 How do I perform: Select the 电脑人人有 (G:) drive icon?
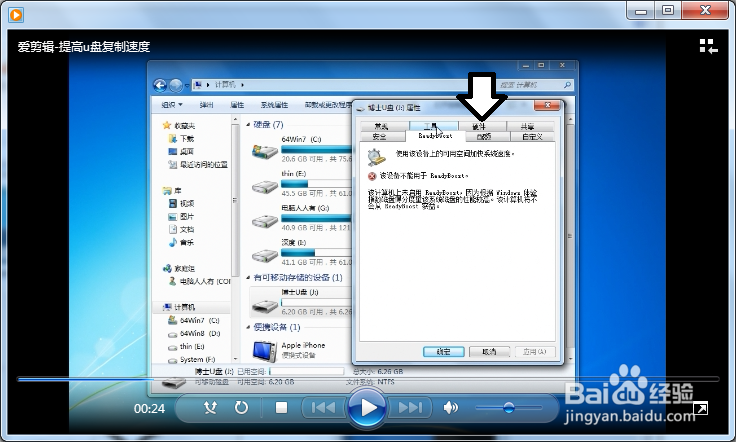coord(265,221)
